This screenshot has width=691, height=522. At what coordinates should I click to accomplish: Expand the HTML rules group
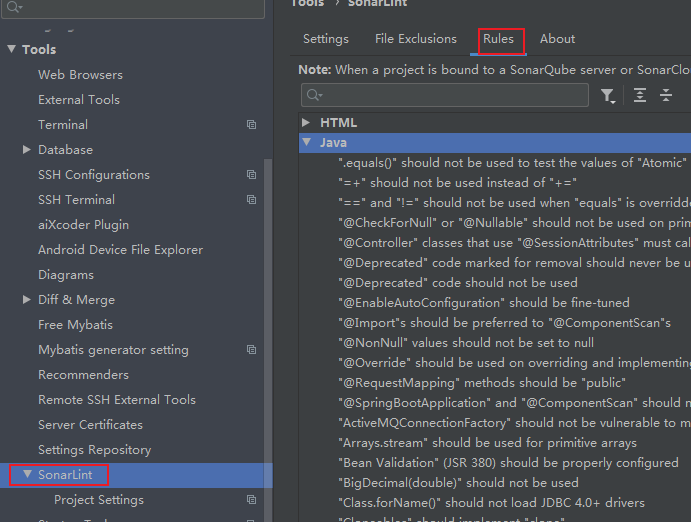306,122
